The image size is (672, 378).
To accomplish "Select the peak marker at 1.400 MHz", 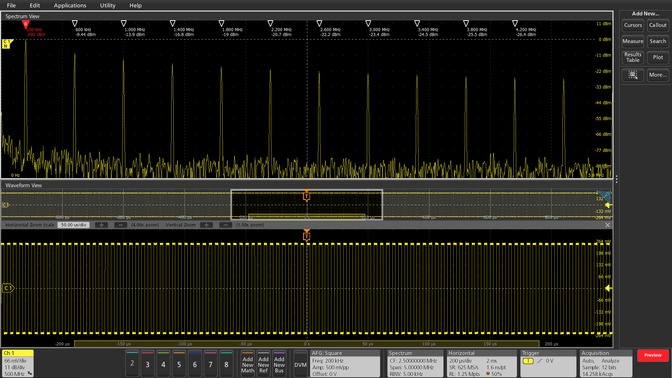I will (172, 23).
